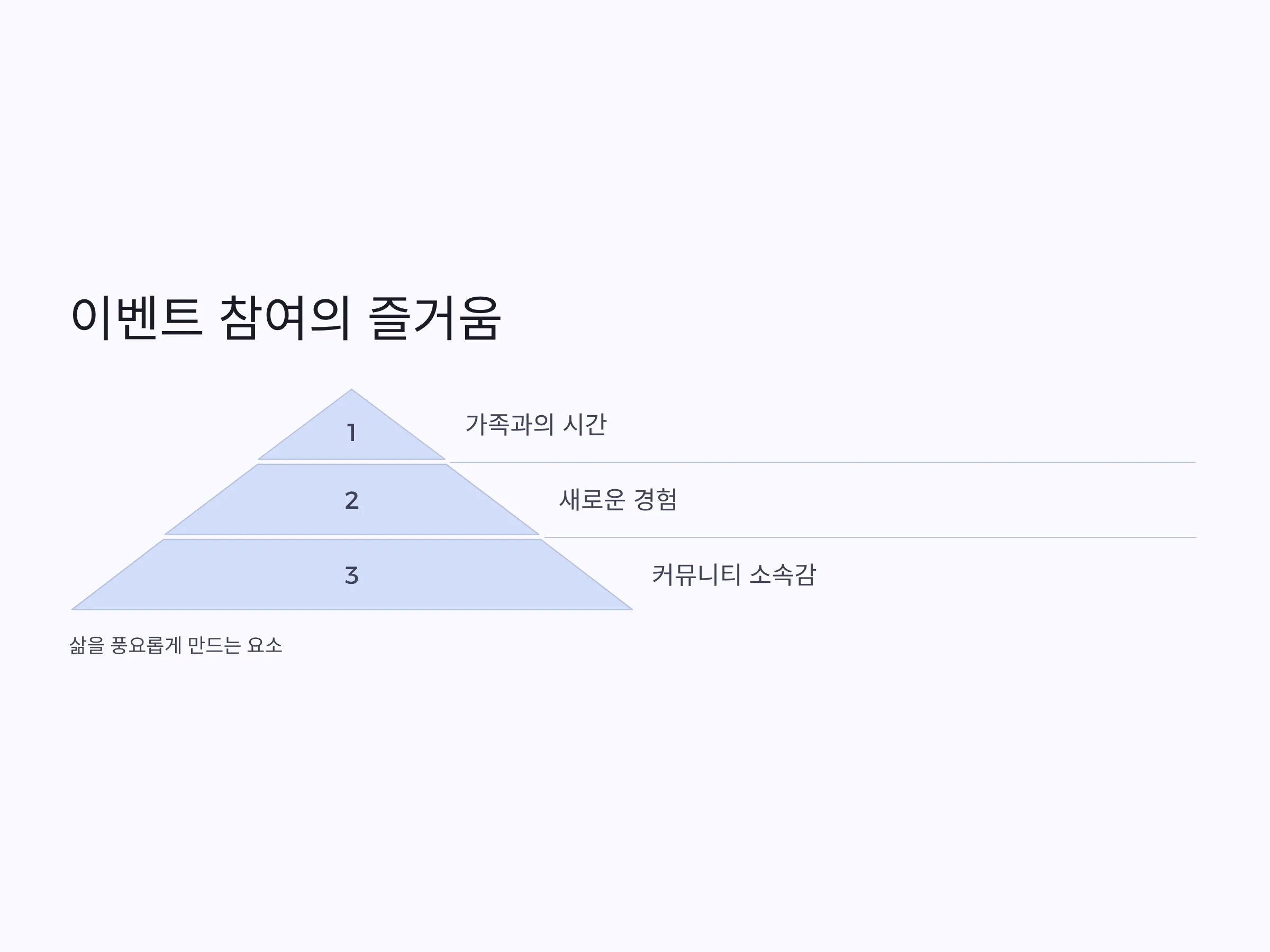The image size is (1270, 952).
Task: Select the 커뮤니티 소속감 label
Action: click(x=734, y=575)
